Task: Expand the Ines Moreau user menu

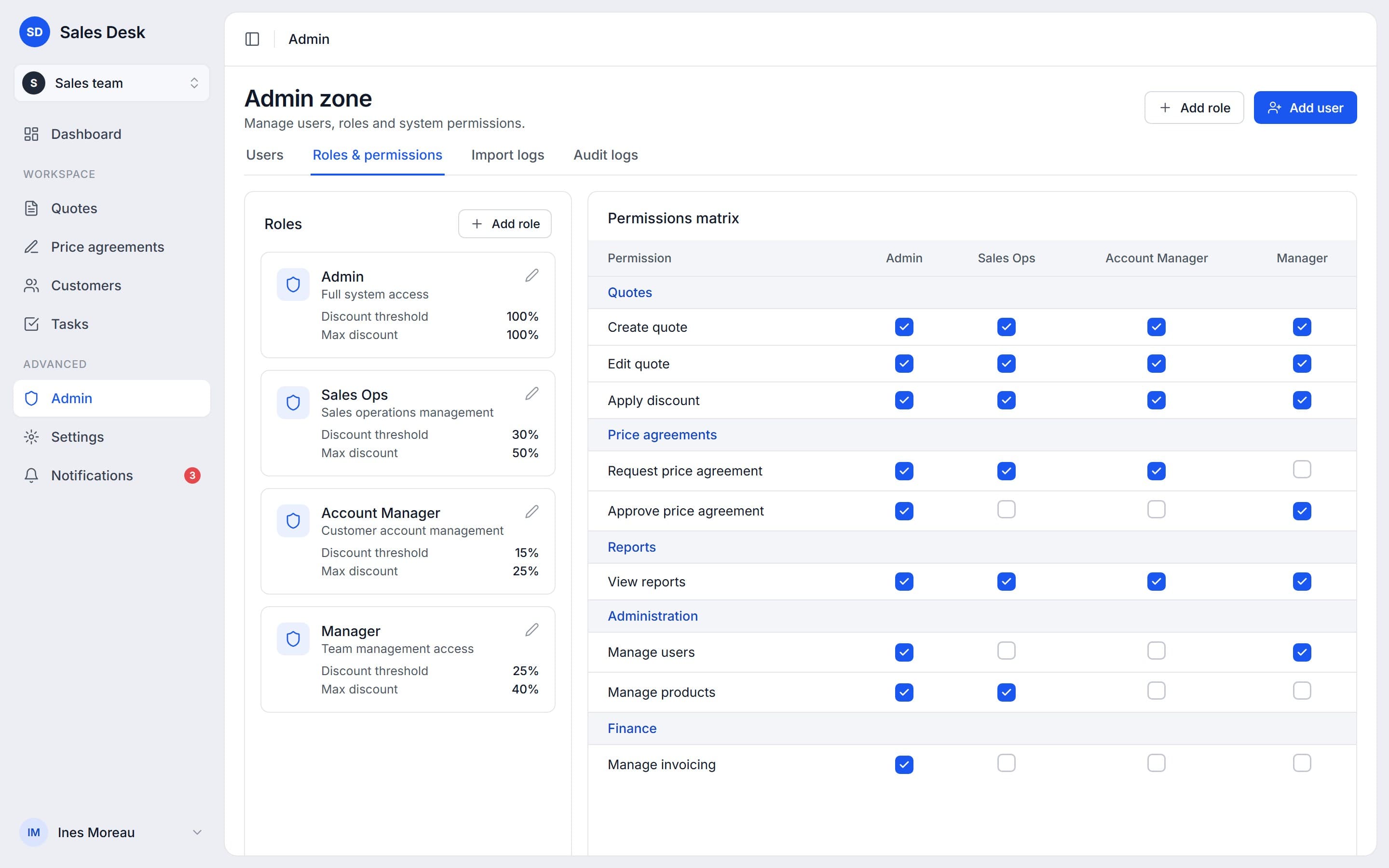Action: click(x=112, y=832)
